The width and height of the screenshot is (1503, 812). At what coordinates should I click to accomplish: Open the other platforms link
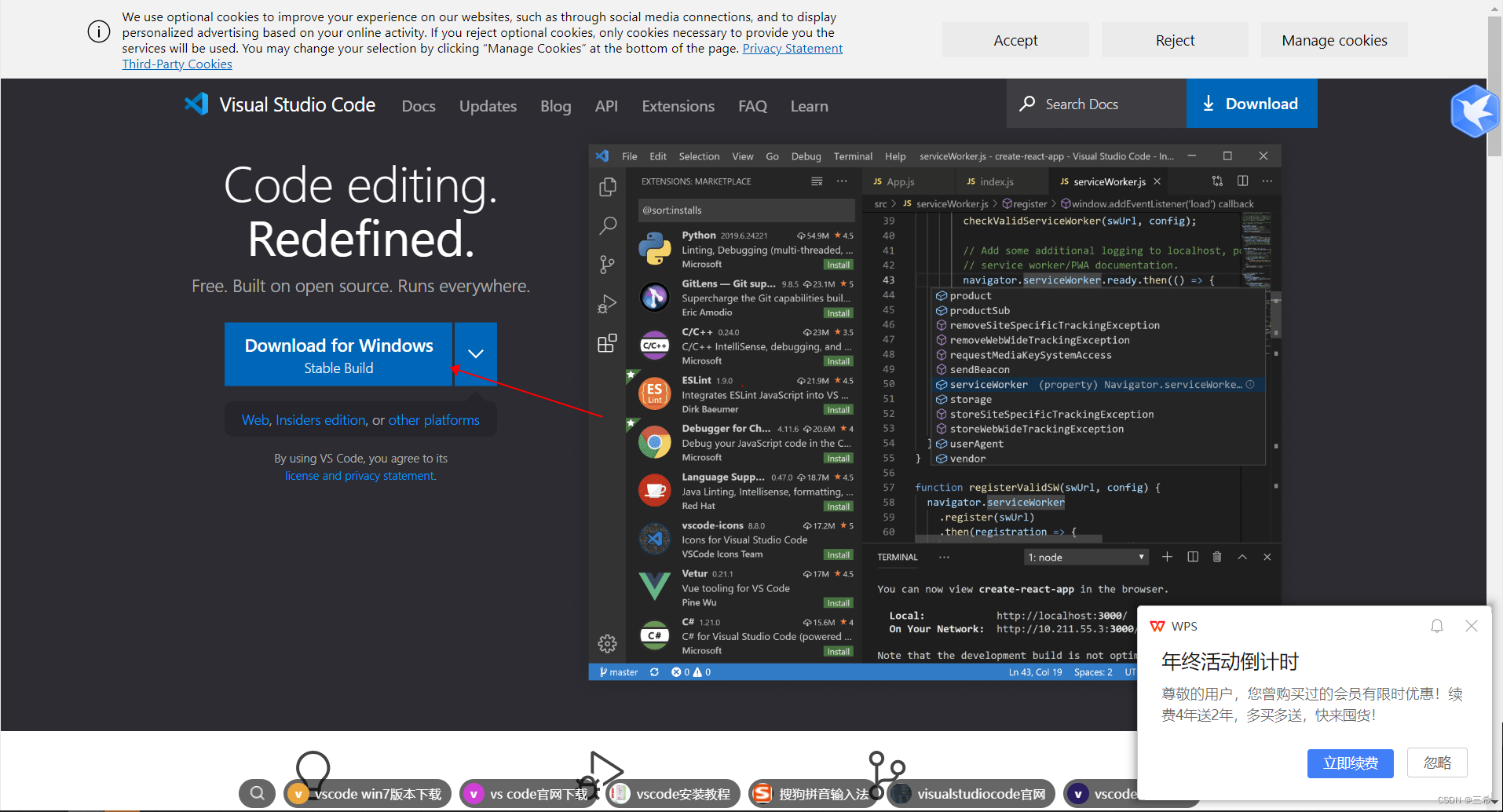pos(433,420)
